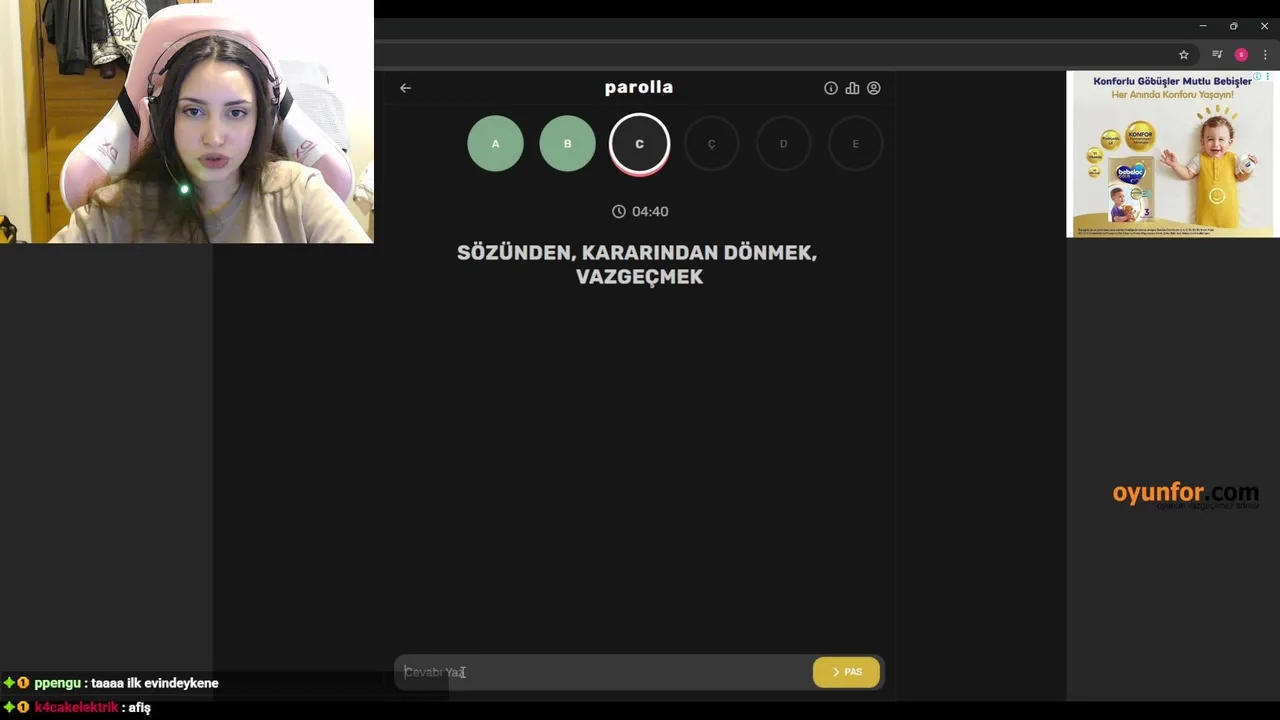Bookmark page with the star icon

(x=1184, y=55)
